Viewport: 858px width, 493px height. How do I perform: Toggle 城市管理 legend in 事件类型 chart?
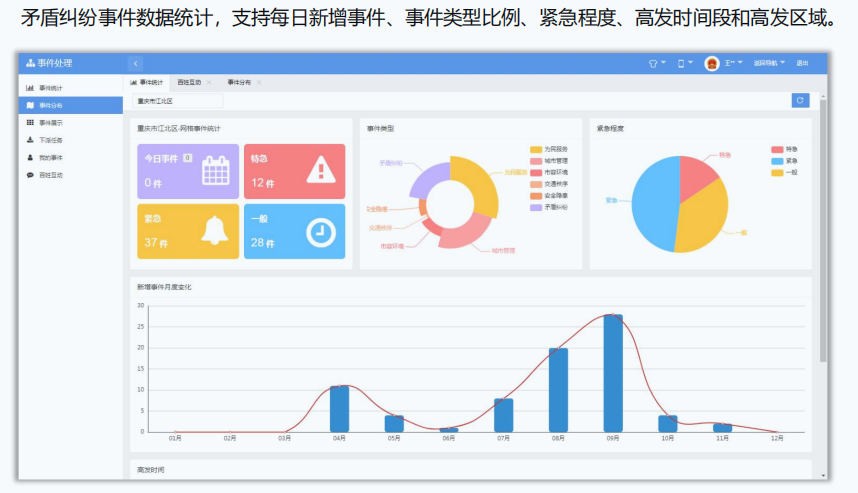coord(549,161)
